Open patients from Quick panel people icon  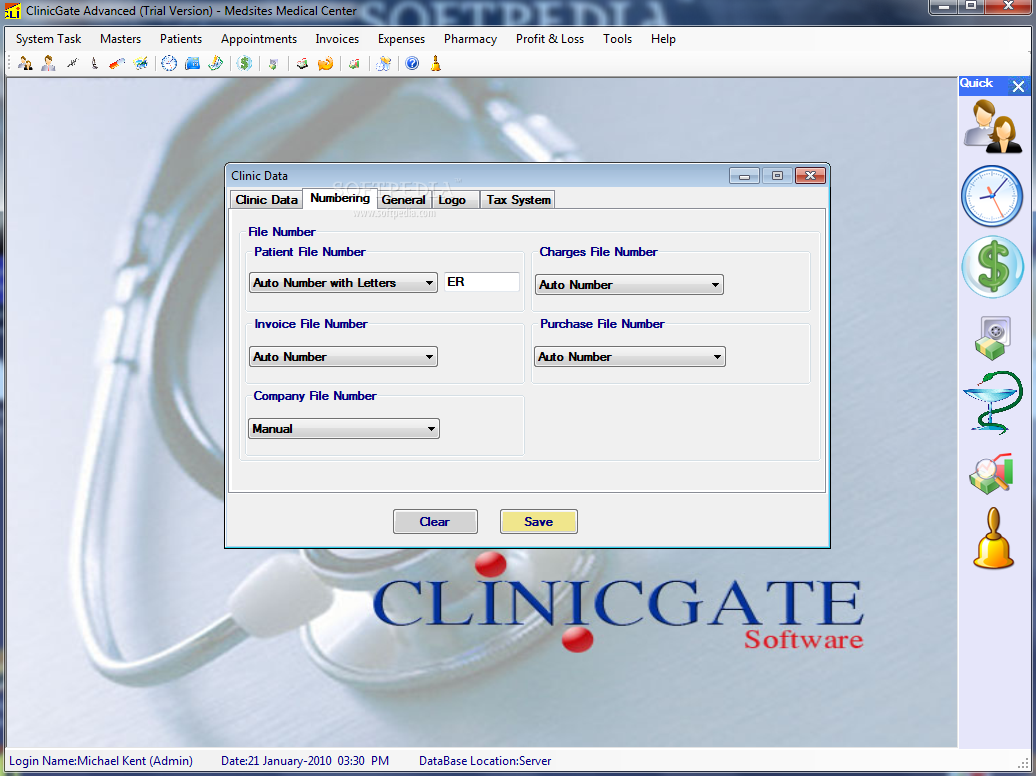(992, 126)
